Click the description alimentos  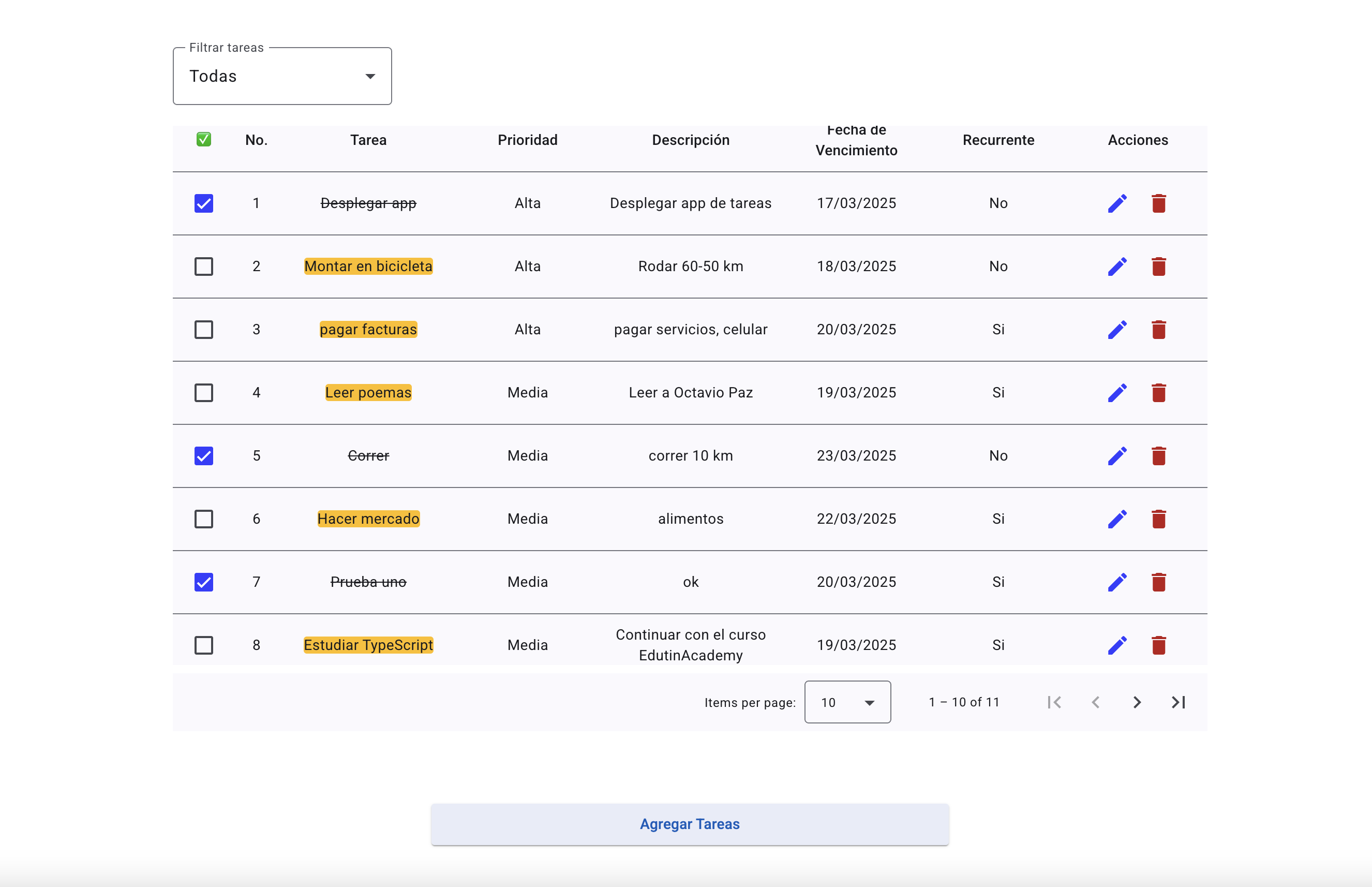point(690,519)
